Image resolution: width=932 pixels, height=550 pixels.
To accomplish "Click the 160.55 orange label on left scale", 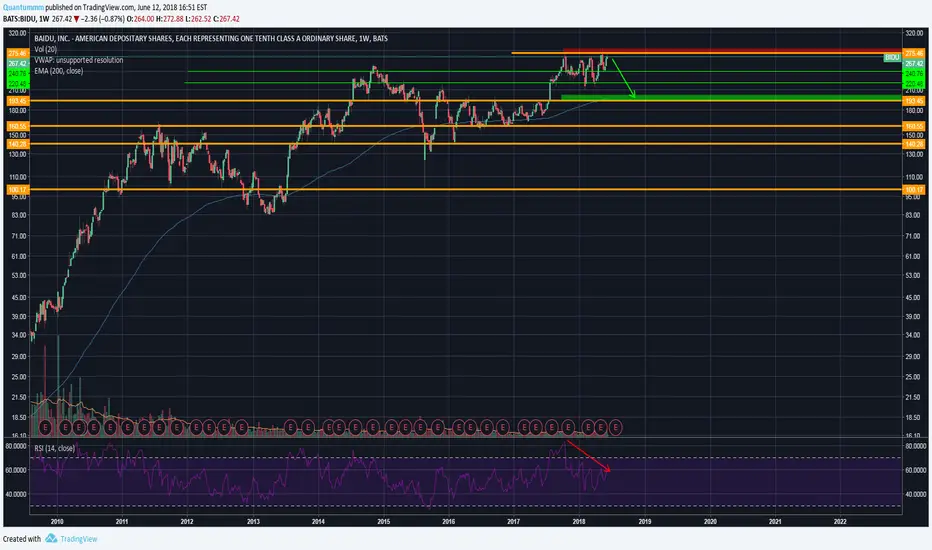I will pyautogui.click(x=17, y=126).
